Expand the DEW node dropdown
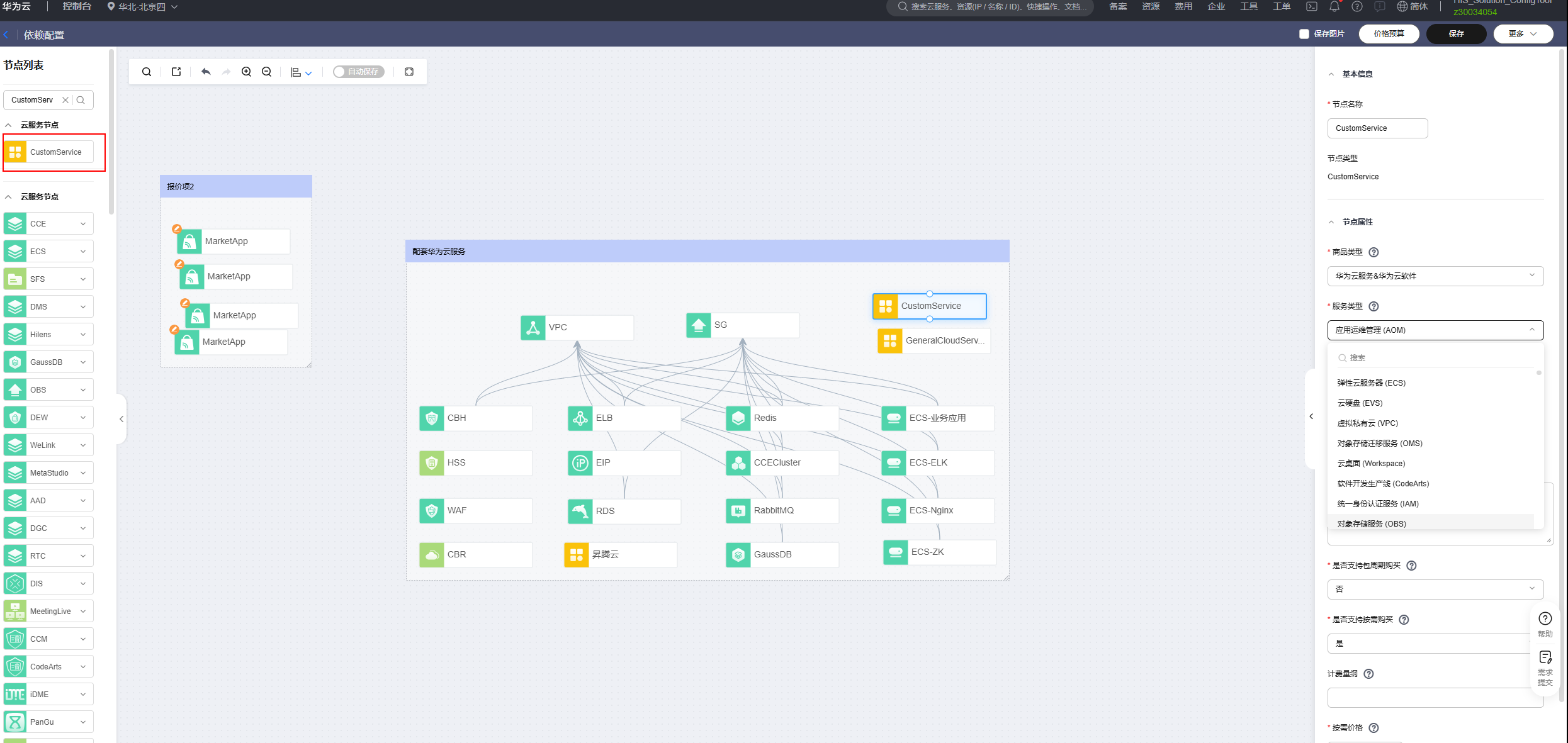This screenshot has width=1568, height=743. point(83,418)
